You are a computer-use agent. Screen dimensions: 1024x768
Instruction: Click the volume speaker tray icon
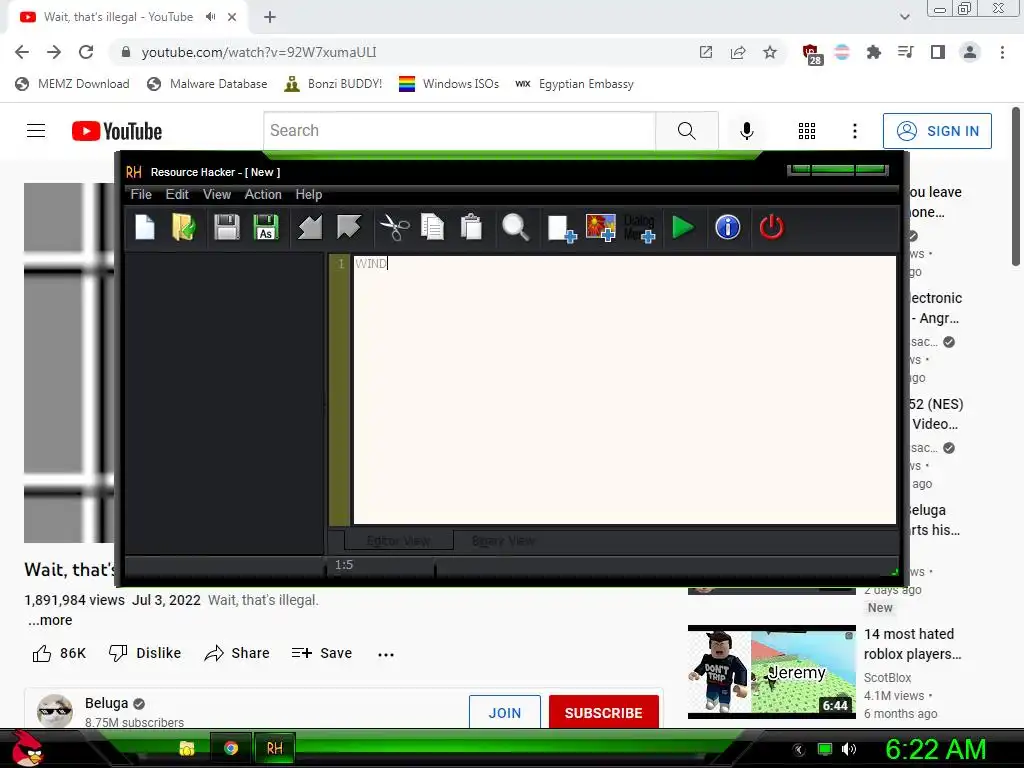(x=849, y=749)
